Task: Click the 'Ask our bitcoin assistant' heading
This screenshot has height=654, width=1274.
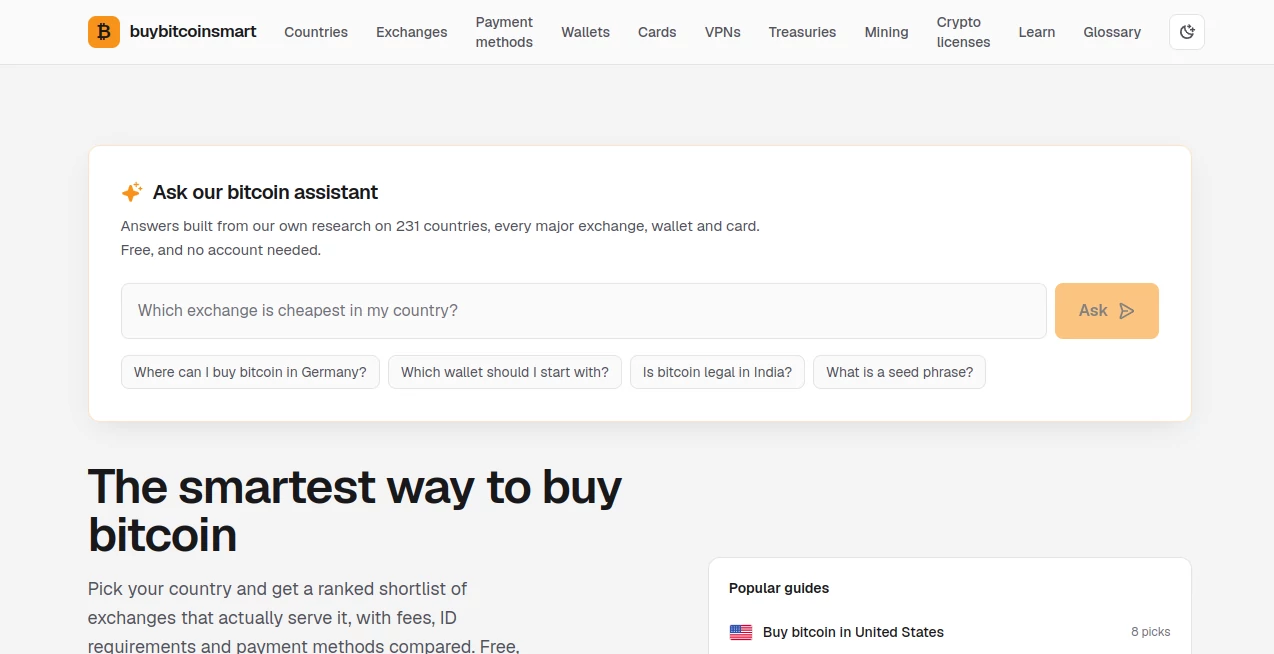Action: point(265,192)
